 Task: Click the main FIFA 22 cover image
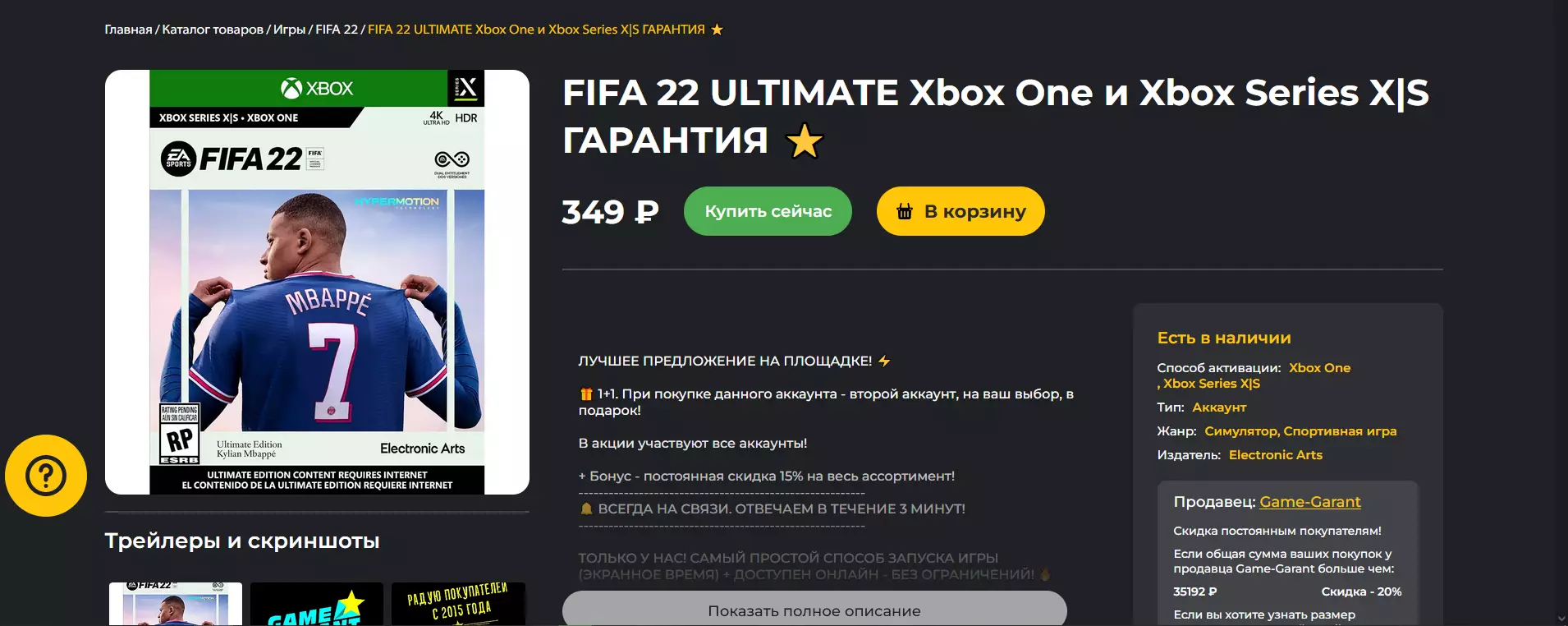[x=317, y=282]
